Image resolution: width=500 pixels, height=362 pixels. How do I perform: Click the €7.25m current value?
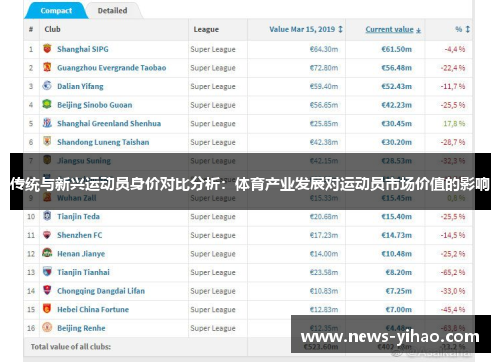pos(398,291)
